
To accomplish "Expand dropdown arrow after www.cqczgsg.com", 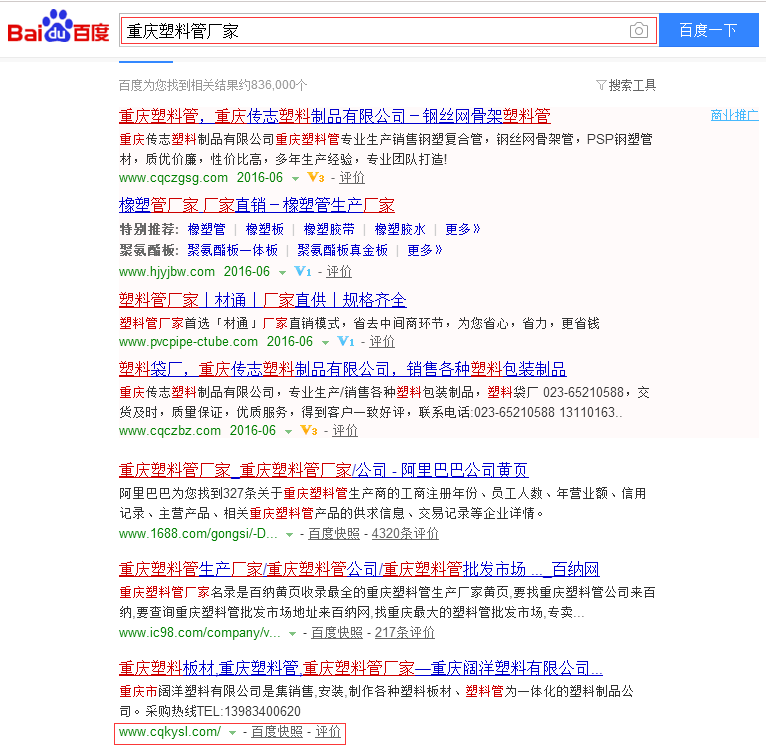I will (295, 178).
